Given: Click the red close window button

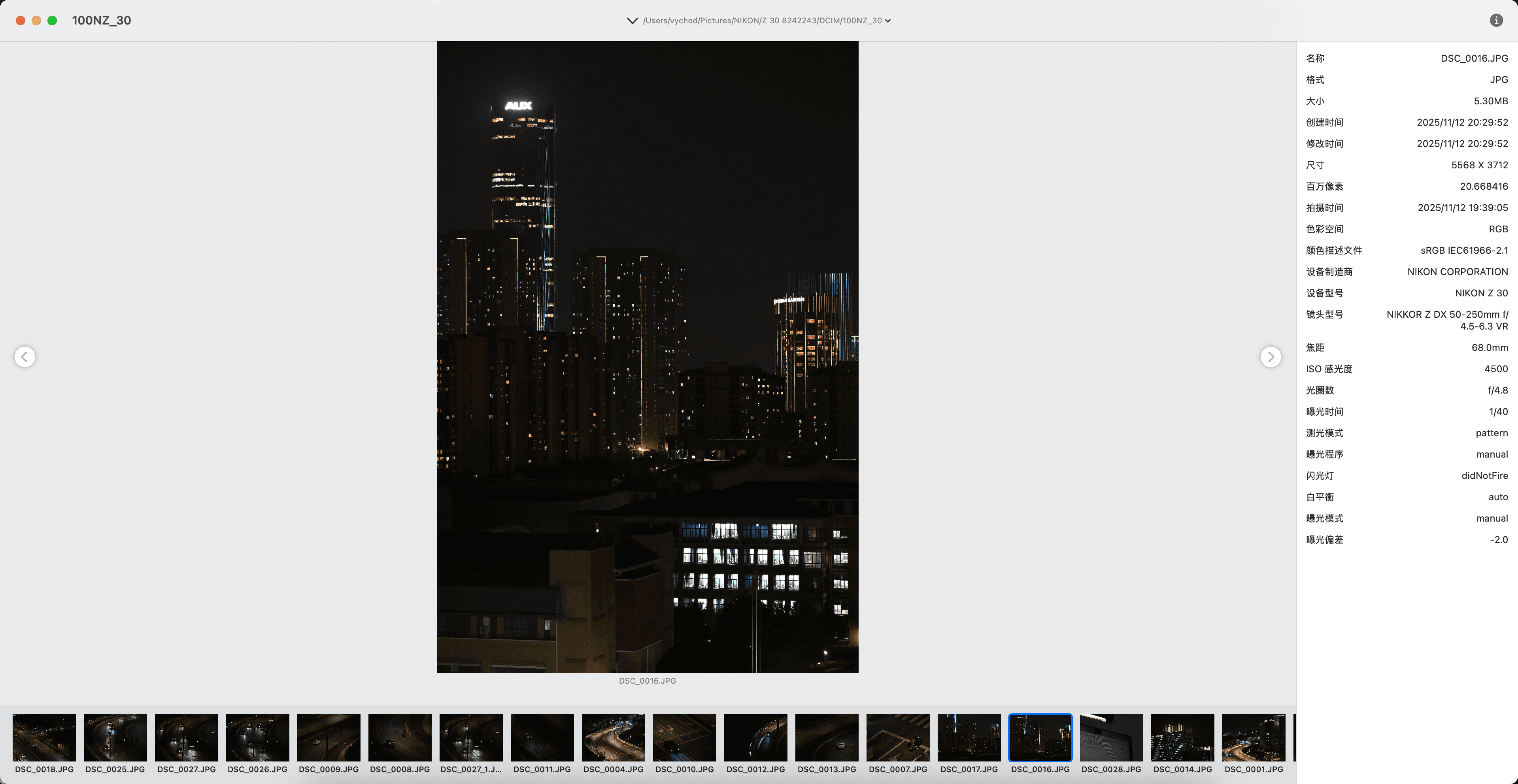Looking at the screenshot, I should tap(20, 21).
